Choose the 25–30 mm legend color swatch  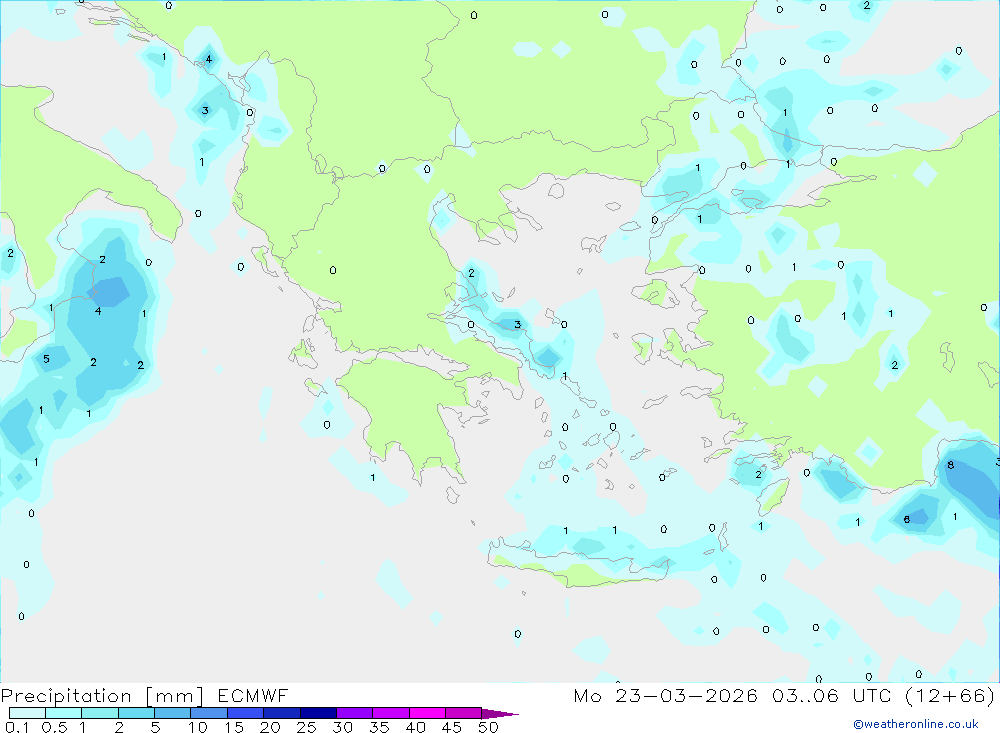point(318,713)
